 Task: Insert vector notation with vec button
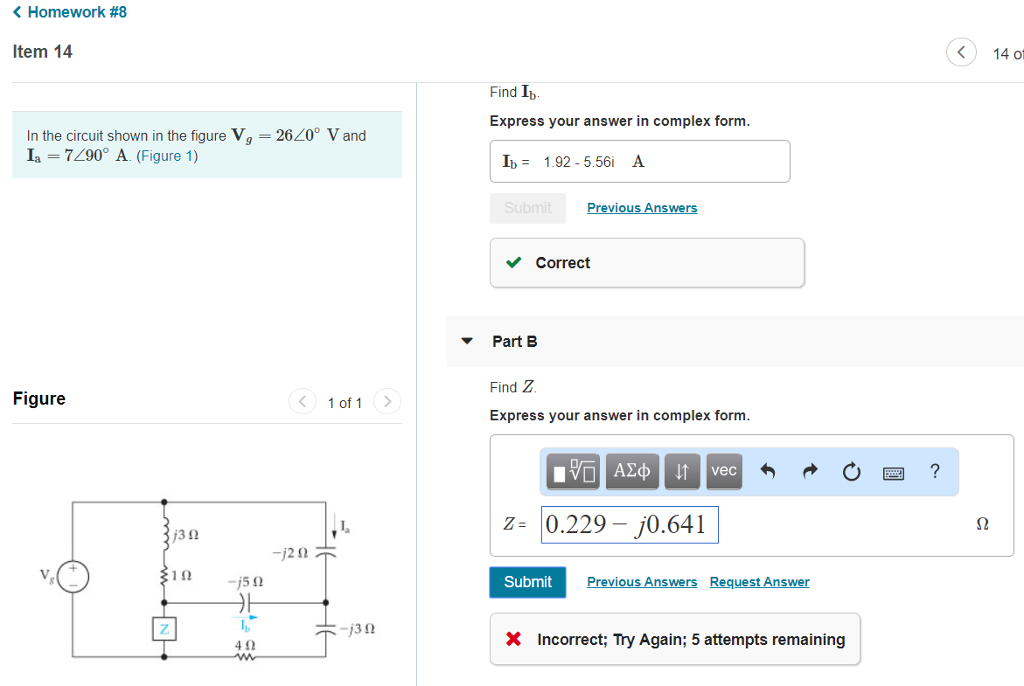click(724, 471)
